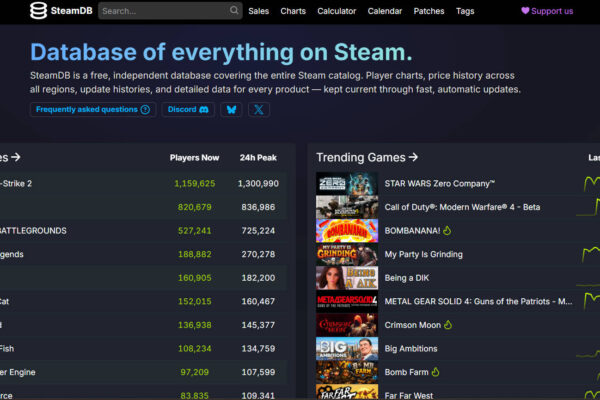Open the Trending Games heading link
This screenshot has height=400, width=600.
[x=360, y=157]
